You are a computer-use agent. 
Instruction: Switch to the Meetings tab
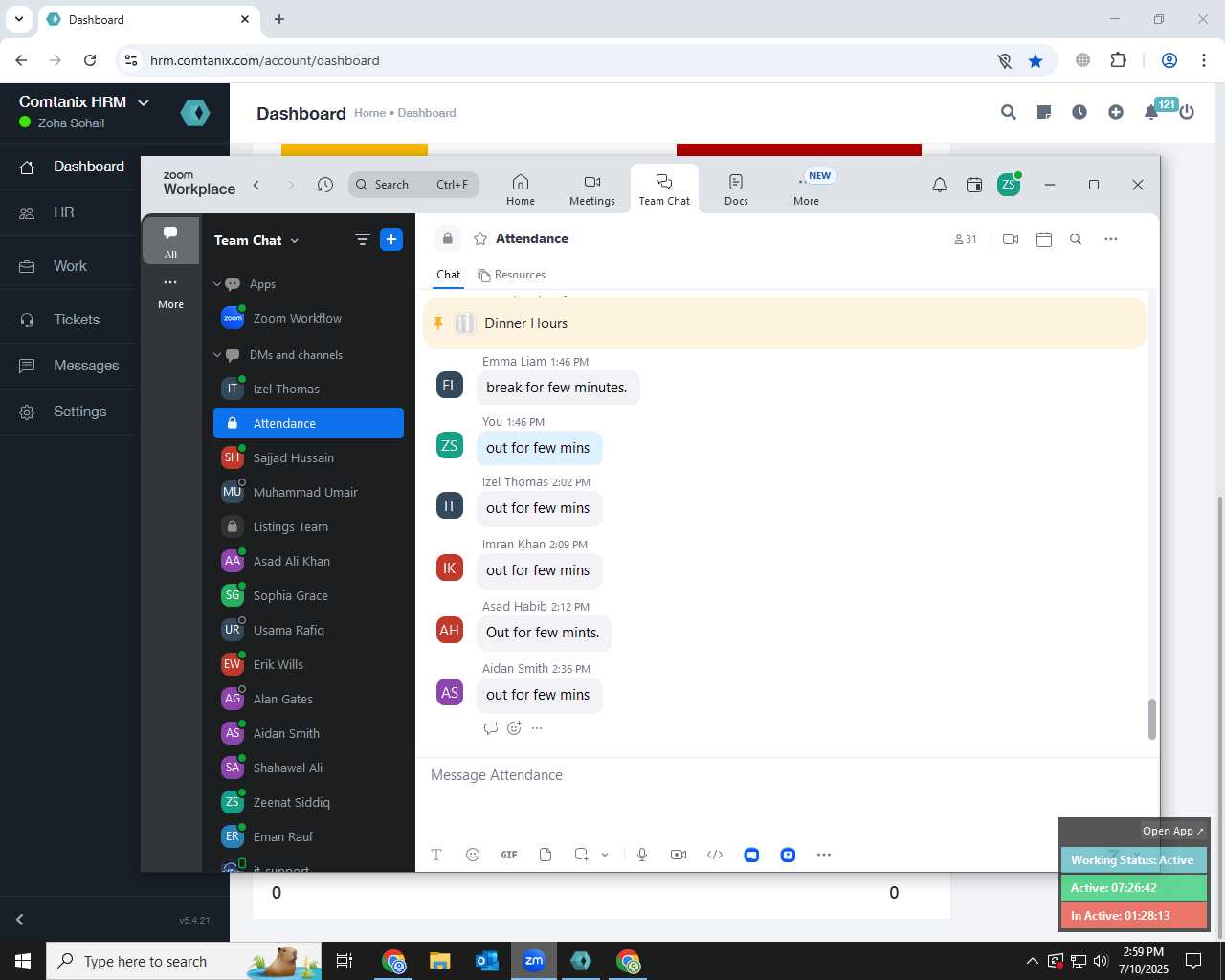pyautogui.click(x=592, y=189)
